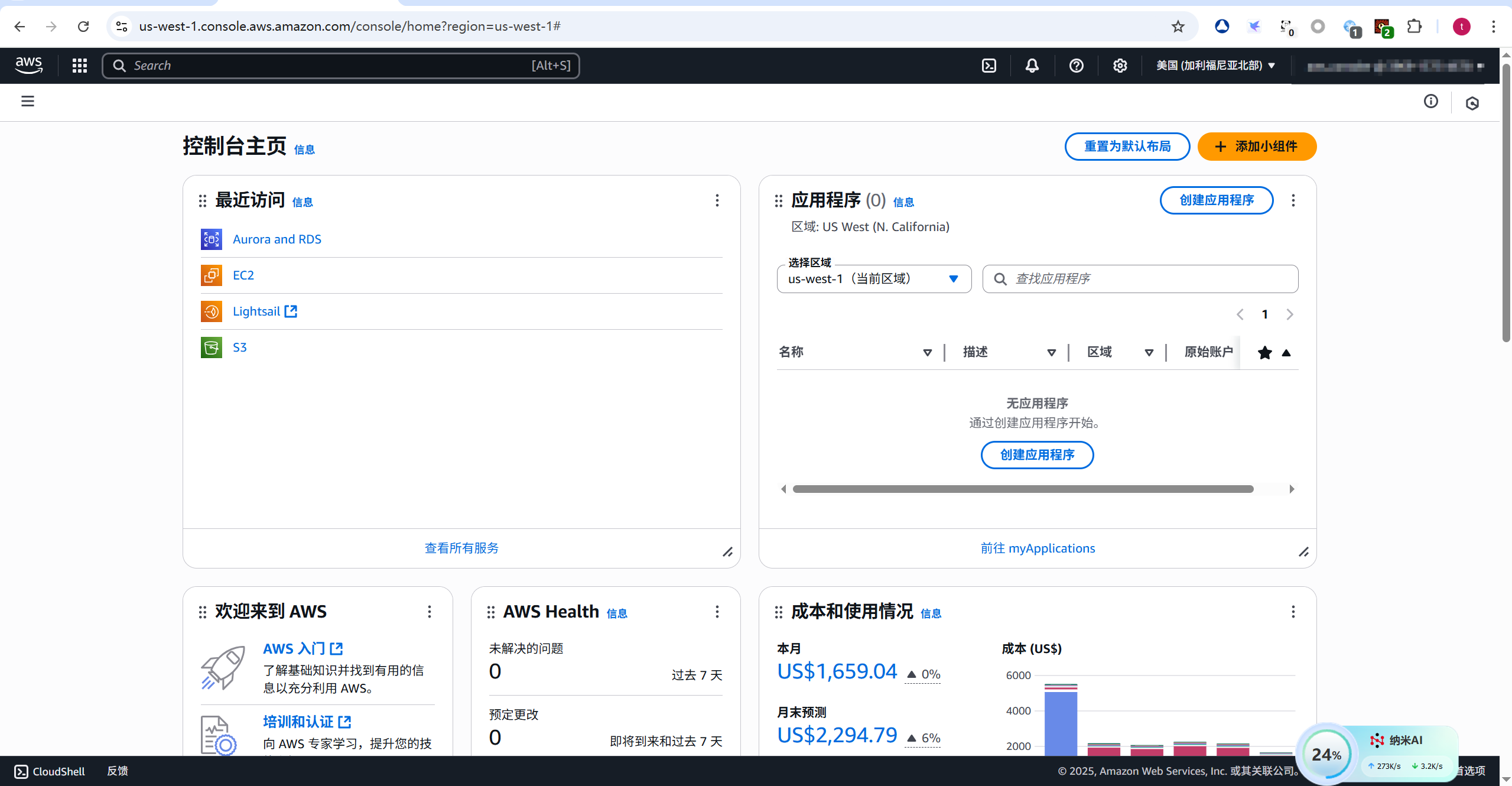Viewport: 1512px width, 786px height.
Task: Open the AWS 入门 link
Action: [303, 649]
